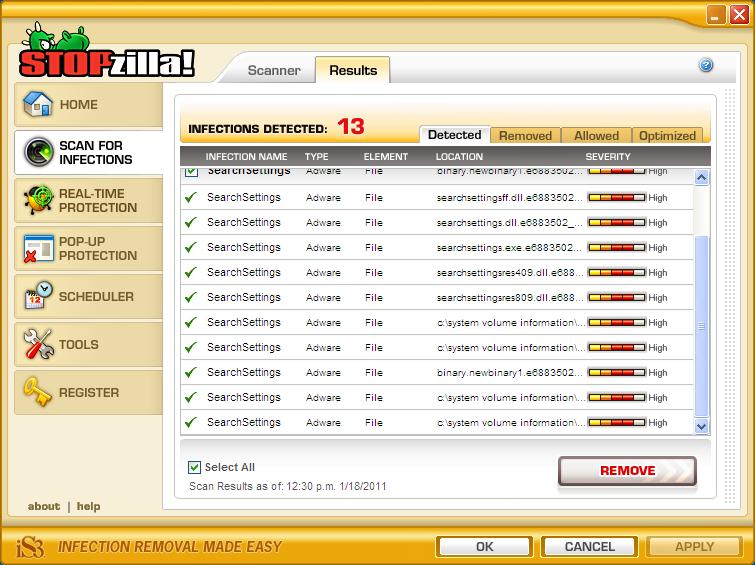
Task: Click the SCHEDULER sidebar label
Action: pos(96,296)
